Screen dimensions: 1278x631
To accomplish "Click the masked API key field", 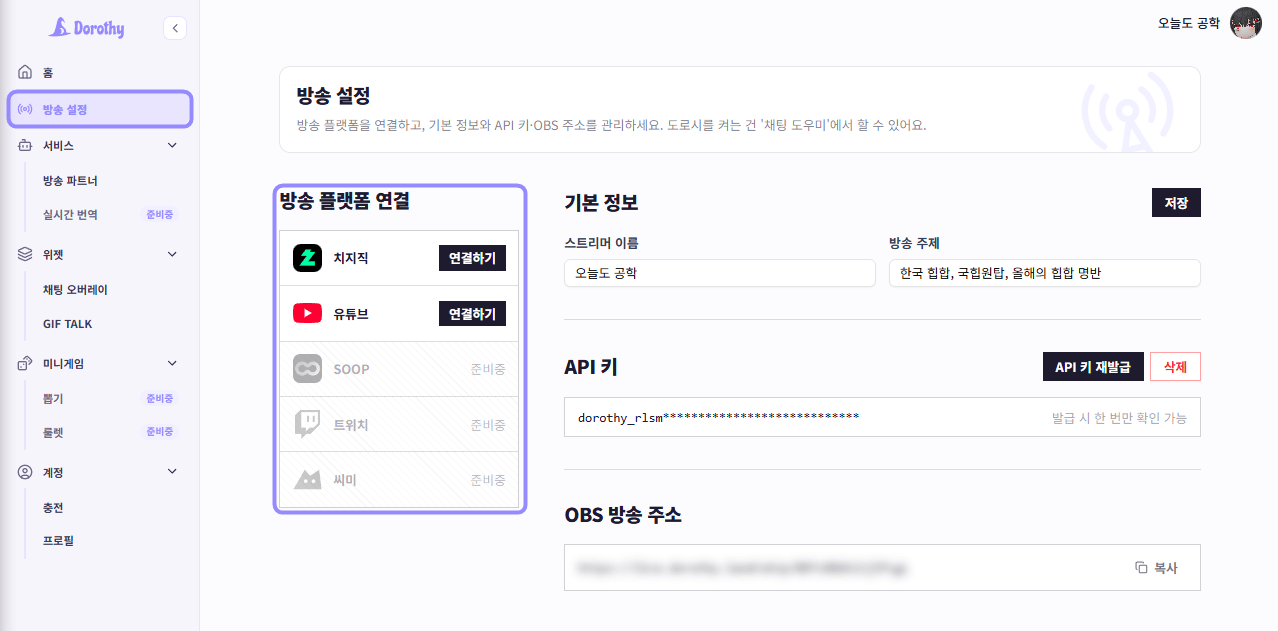I will click(882, 417).
